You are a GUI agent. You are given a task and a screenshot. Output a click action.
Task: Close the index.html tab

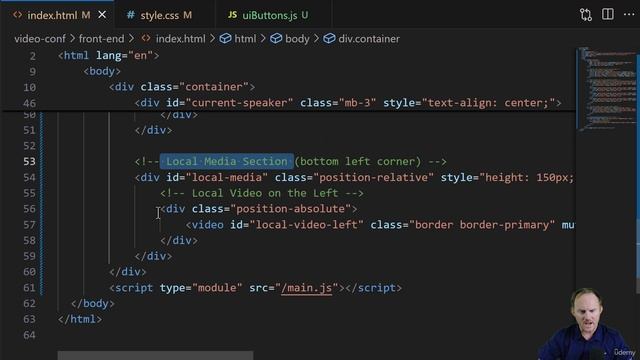click(x=102, y=15)
